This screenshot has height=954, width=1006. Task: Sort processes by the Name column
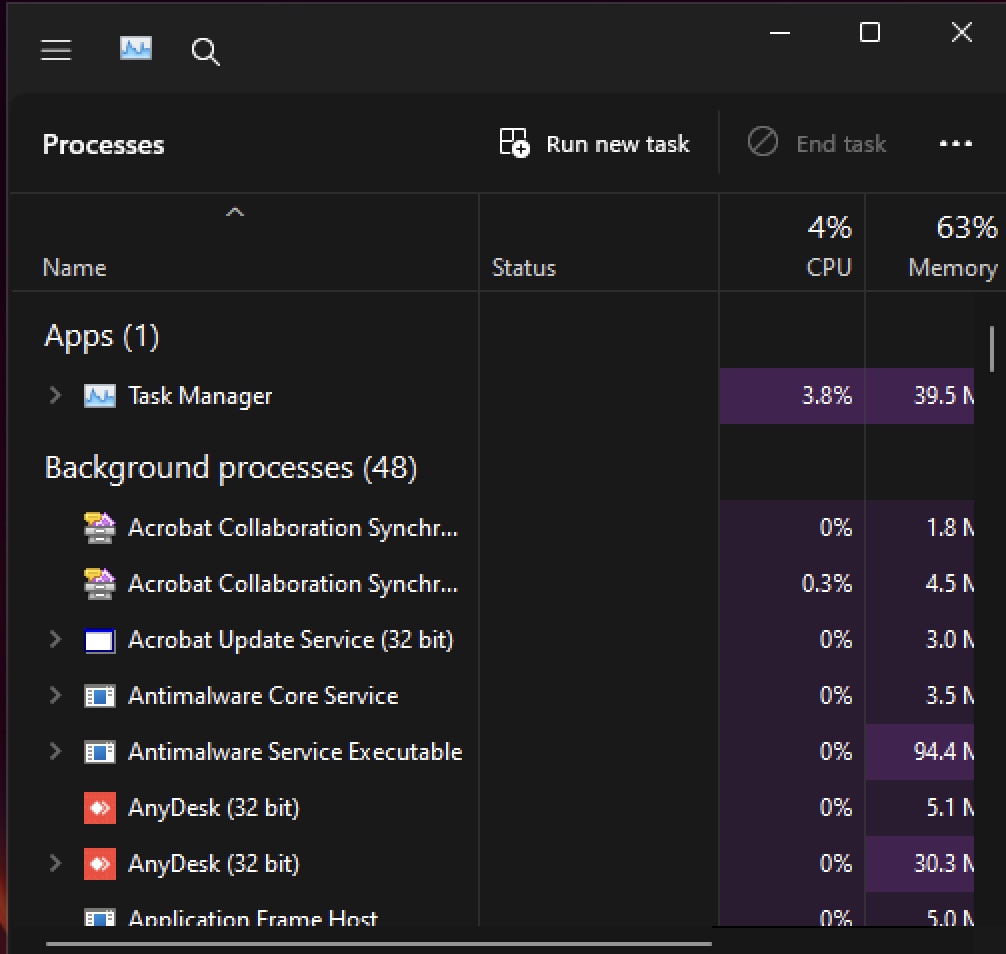pyautogui.click(x=74, y=268)
